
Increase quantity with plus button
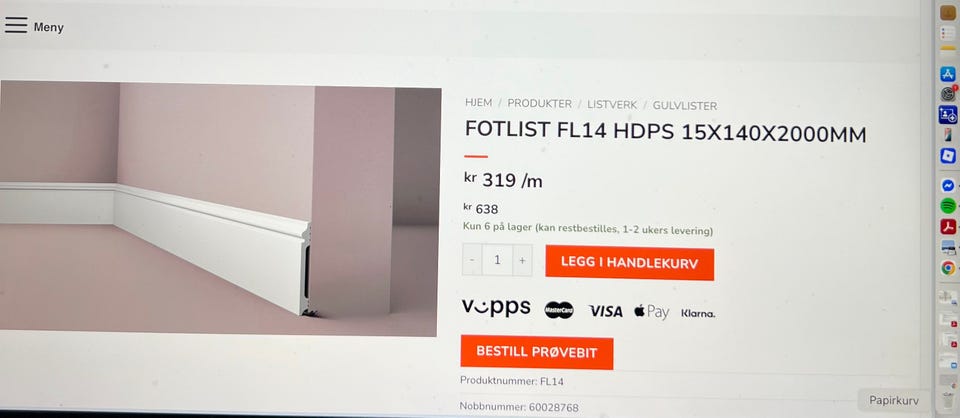(522, 260)
